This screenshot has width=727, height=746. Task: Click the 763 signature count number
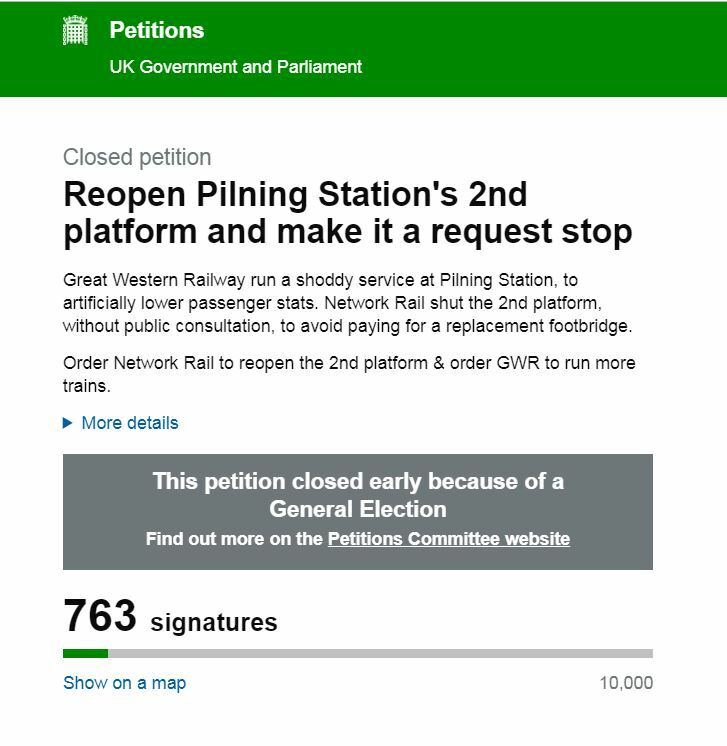coord(99,616)
